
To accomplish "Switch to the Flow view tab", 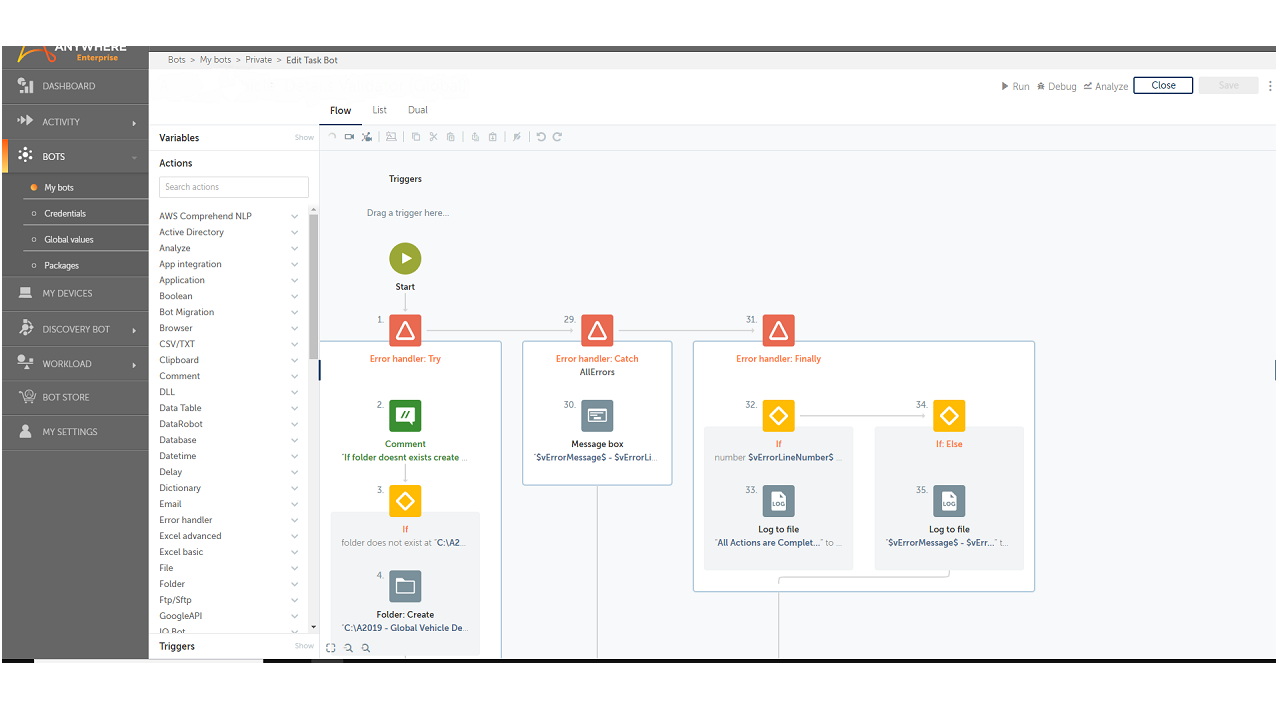I will pyautogui.click(x=341, y=110).
